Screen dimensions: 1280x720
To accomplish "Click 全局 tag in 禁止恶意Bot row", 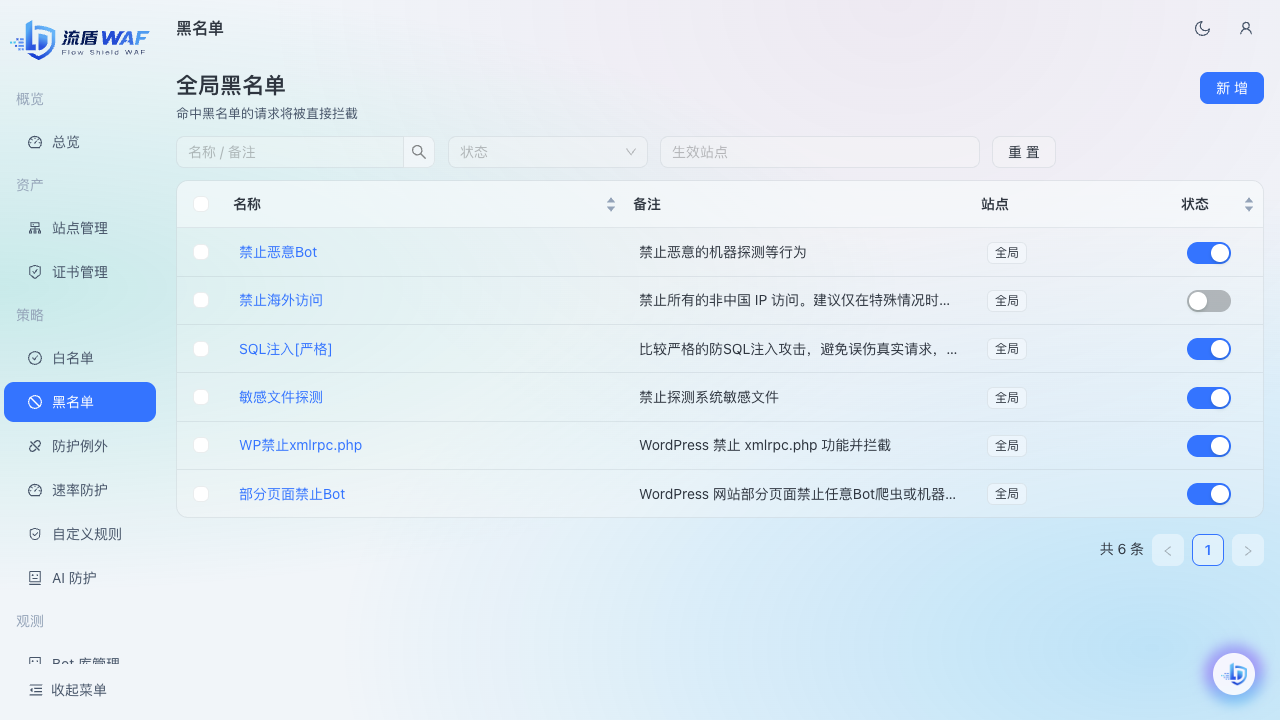I will (1007, 253).
